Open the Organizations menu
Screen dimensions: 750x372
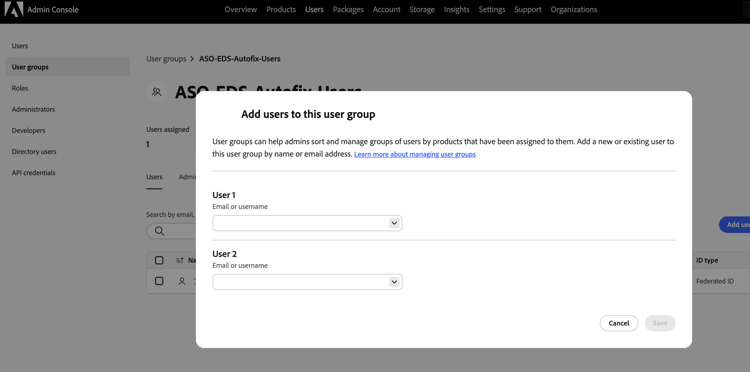574,10
